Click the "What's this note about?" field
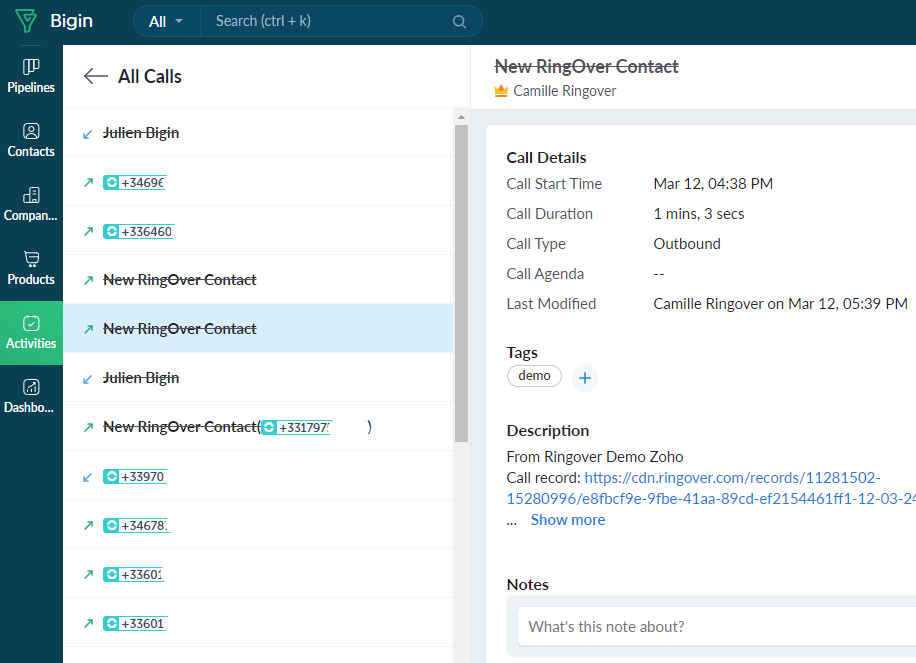The height and width of the screenshot is (663, 916). pyautogui.click(x=717, y=627)
